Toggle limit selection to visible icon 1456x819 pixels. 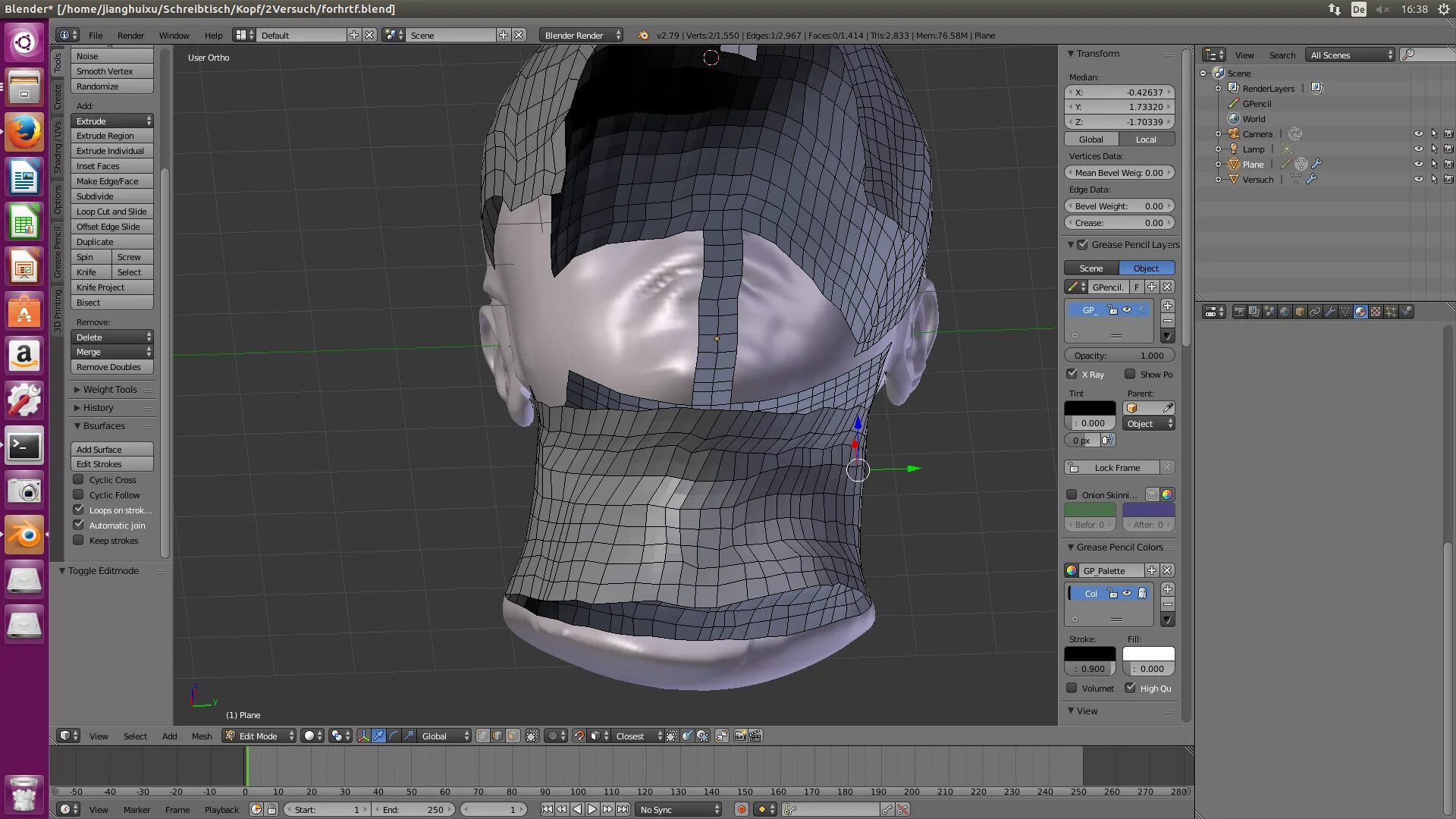pos(532,736)
